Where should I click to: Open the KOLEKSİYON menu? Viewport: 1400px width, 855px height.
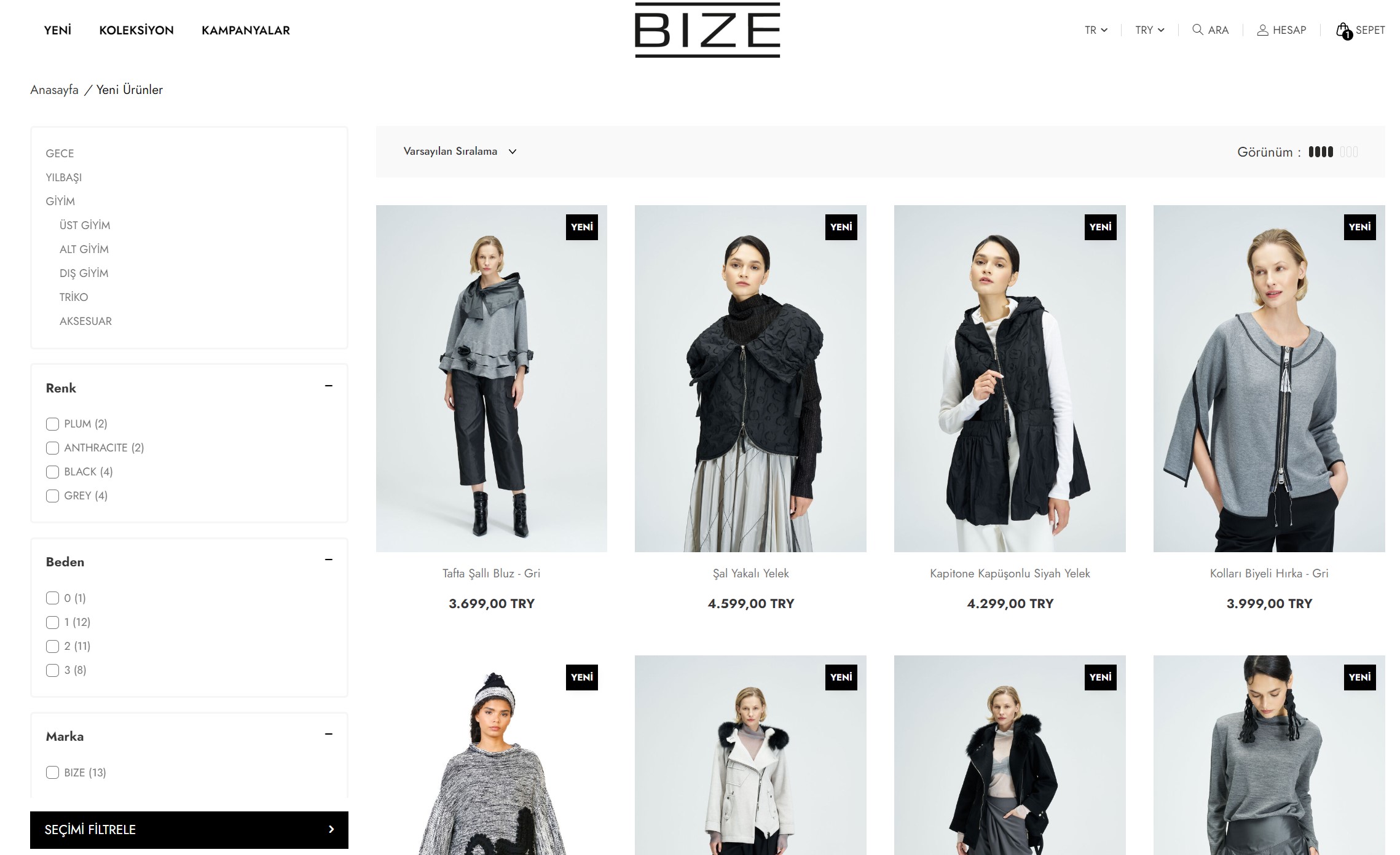136,30
